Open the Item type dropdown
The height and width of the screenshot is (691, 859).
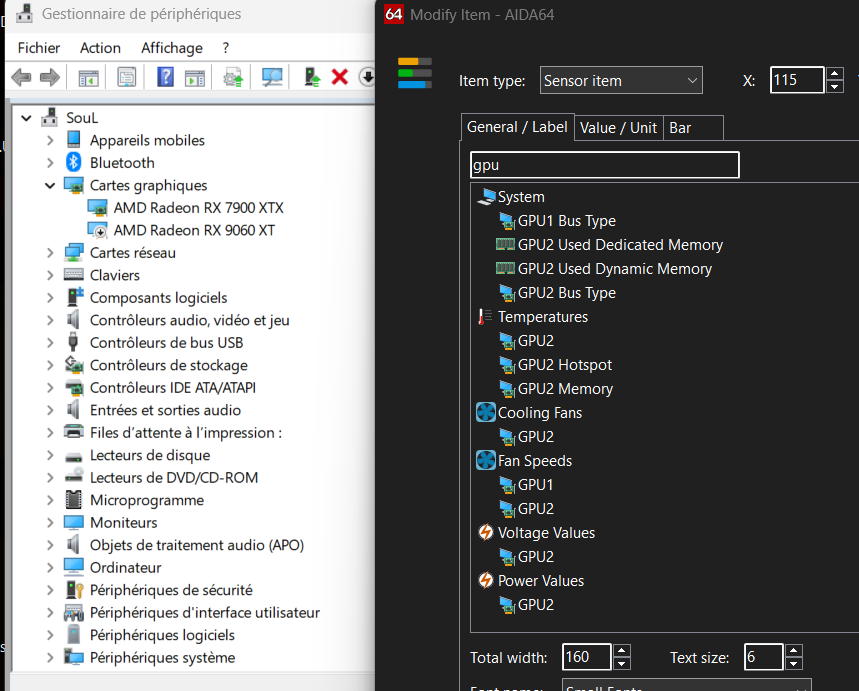pyautogui.click(x=621, y=81)
